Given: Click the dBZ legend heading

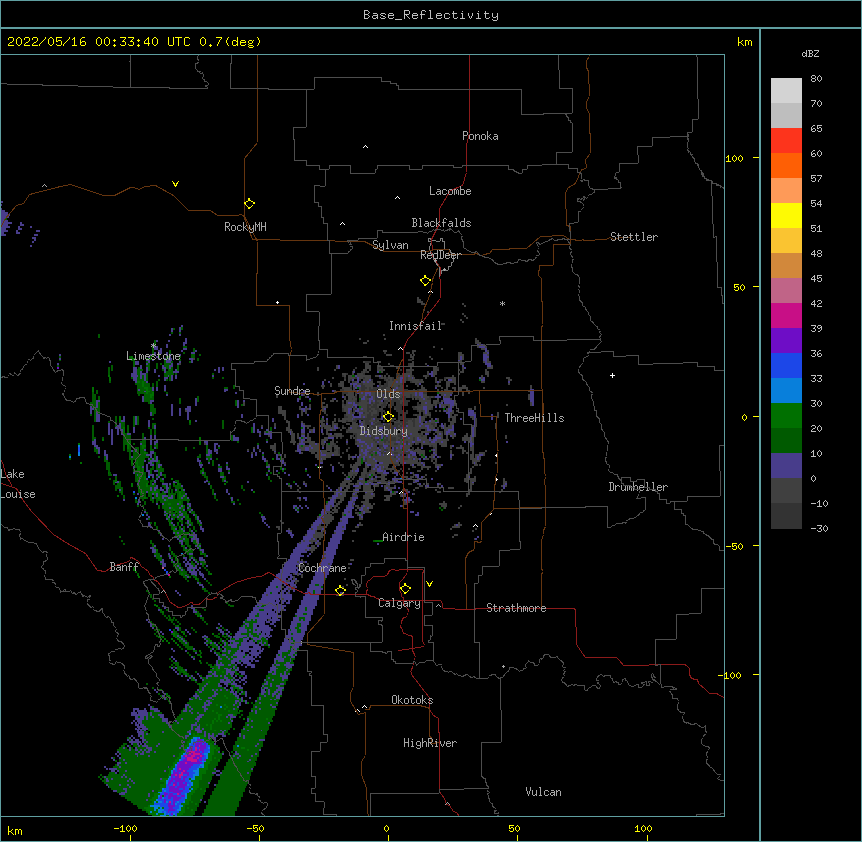Looking at the screenshot, I should click(x=810, y=53).
